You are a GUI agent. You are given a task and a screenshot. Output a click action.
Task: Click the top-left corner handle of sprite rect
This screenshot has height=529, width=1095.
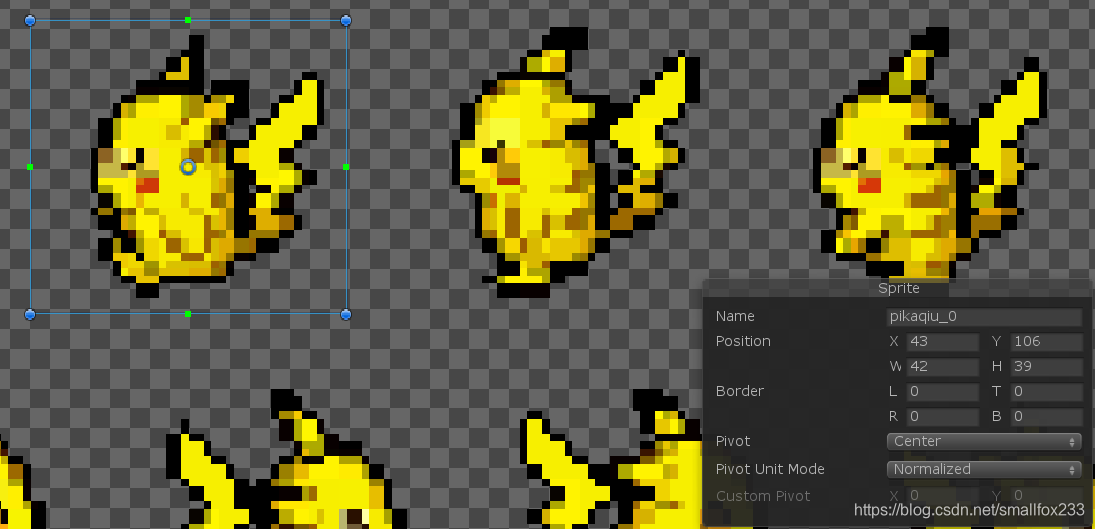[30, 20]
